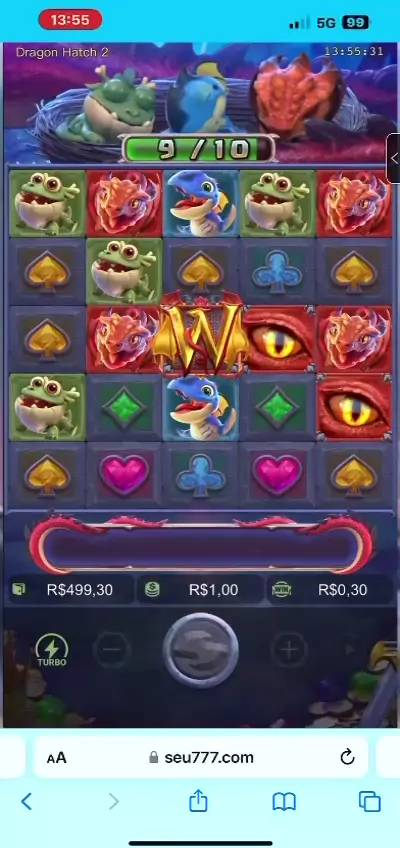Screen dimensions: 400x848
Task: Go back with Safari back arrow
Action: (x=26, y=801)
